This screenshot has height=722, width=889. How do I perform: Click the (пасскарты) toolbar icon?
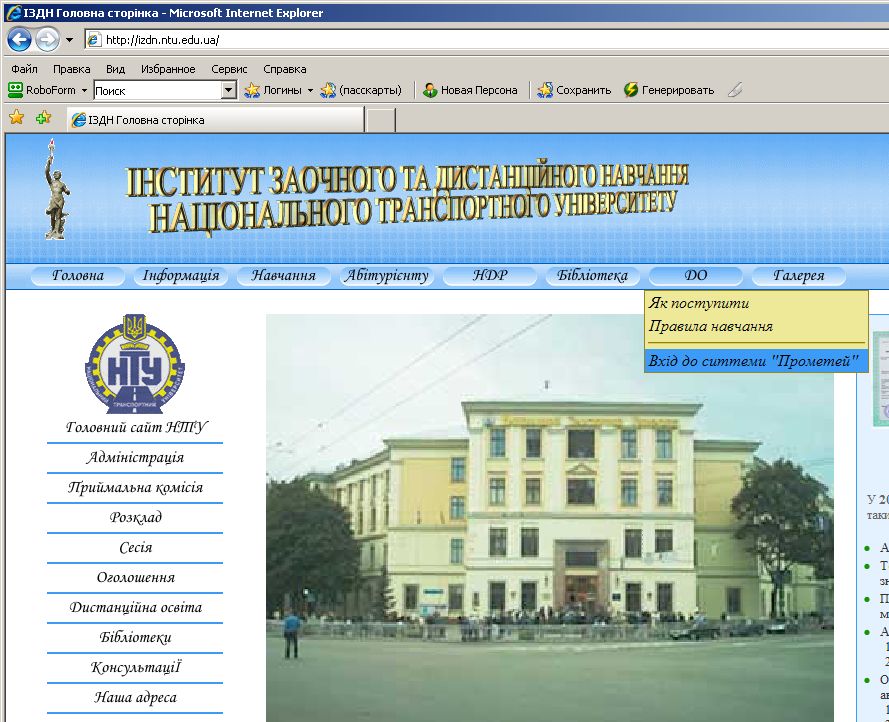pyautogui.click(x=328, y=90)
